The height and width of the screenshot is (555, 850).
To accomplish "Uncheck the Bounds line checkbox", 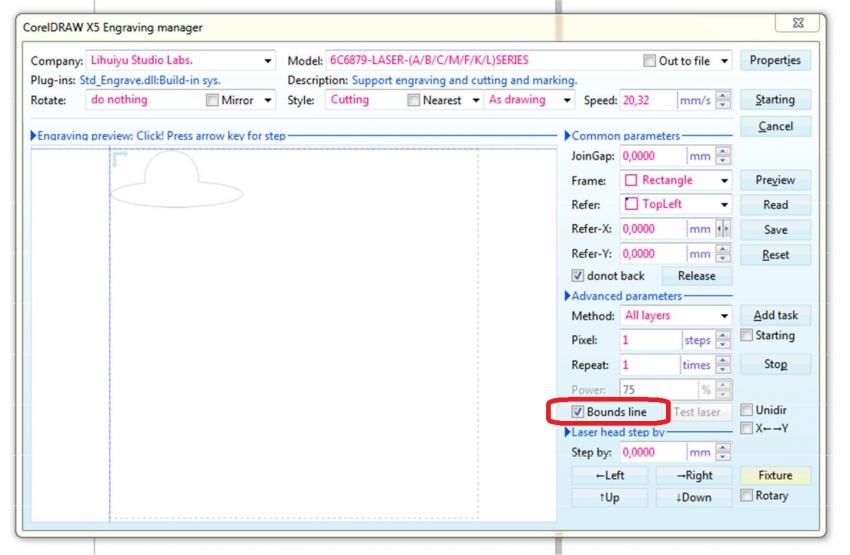I will coord(578,412).
